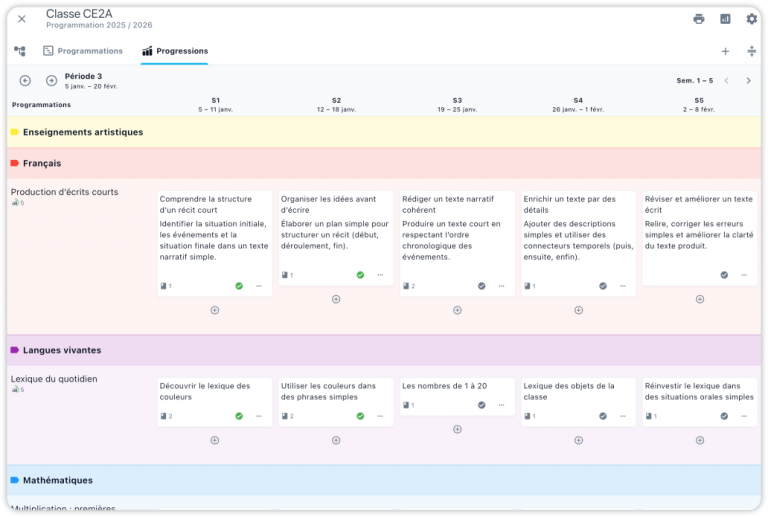Add item below Réinvestir le lexique card

(700, 441)
